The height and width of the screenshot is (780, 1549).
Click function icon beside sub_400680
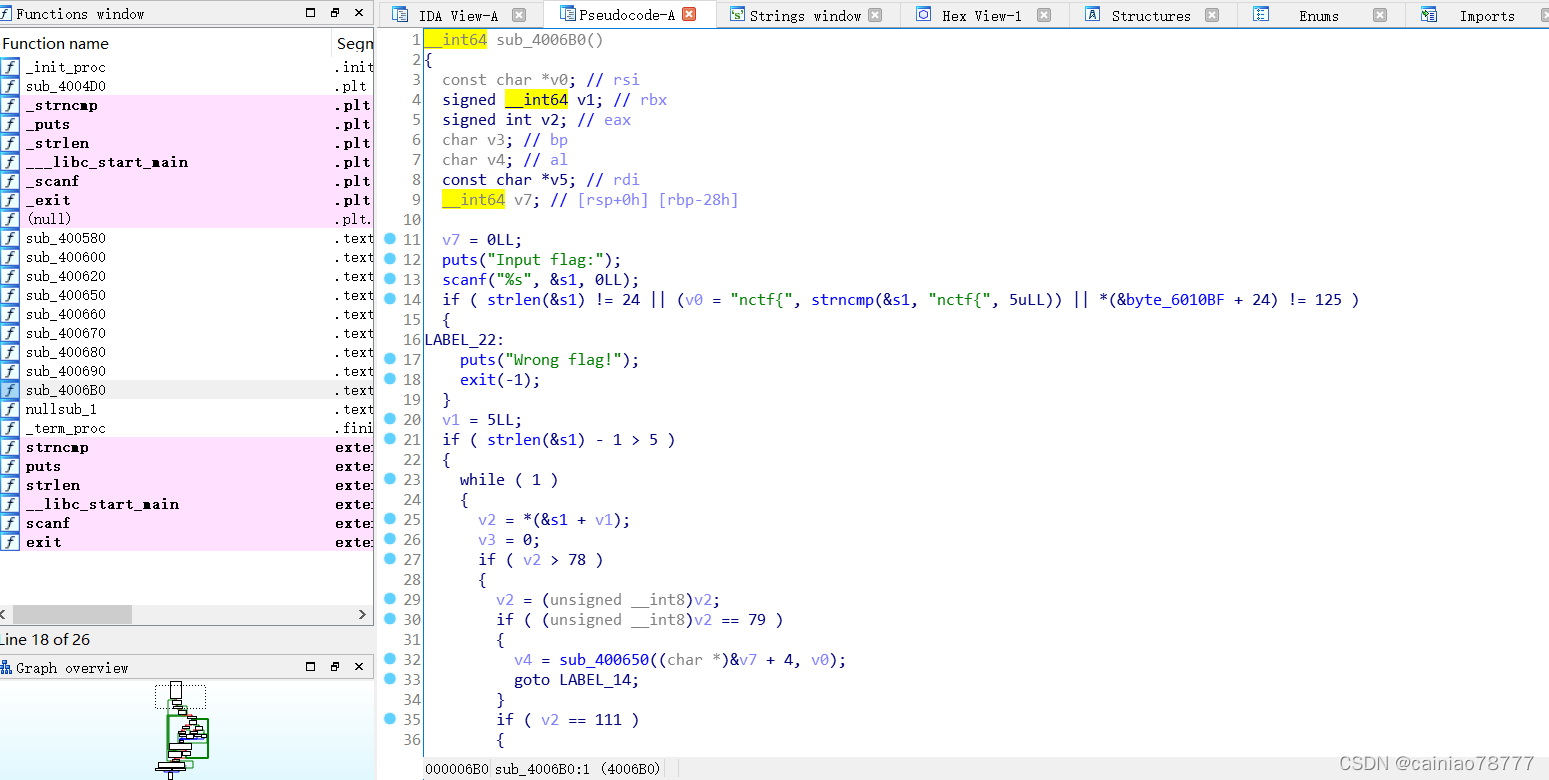[10, 352]
